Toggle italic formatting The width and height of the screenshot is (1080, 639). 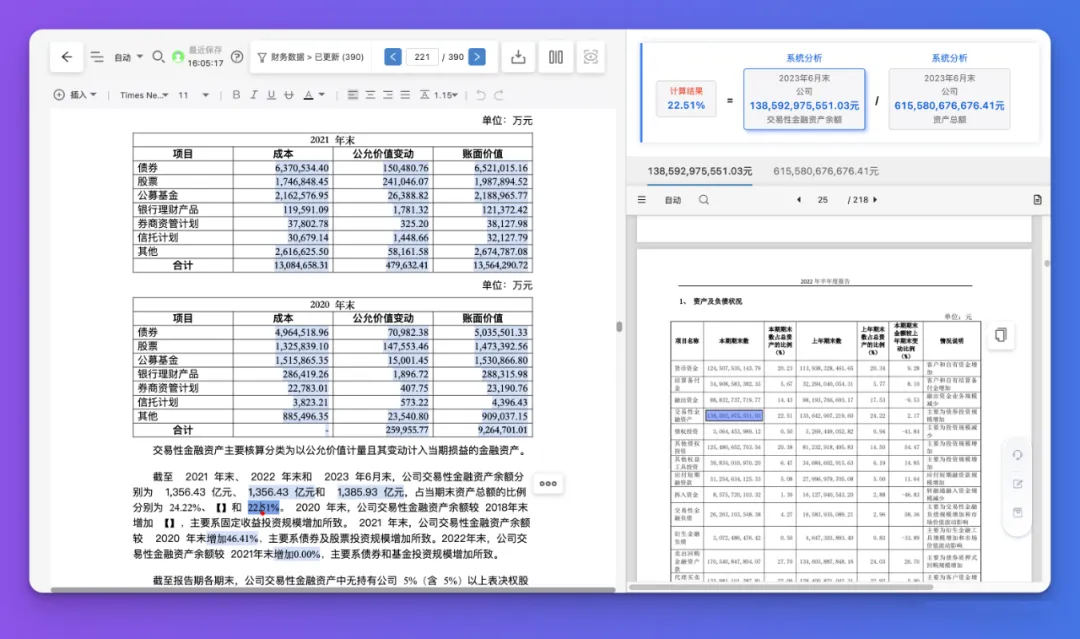click(253, 95)
